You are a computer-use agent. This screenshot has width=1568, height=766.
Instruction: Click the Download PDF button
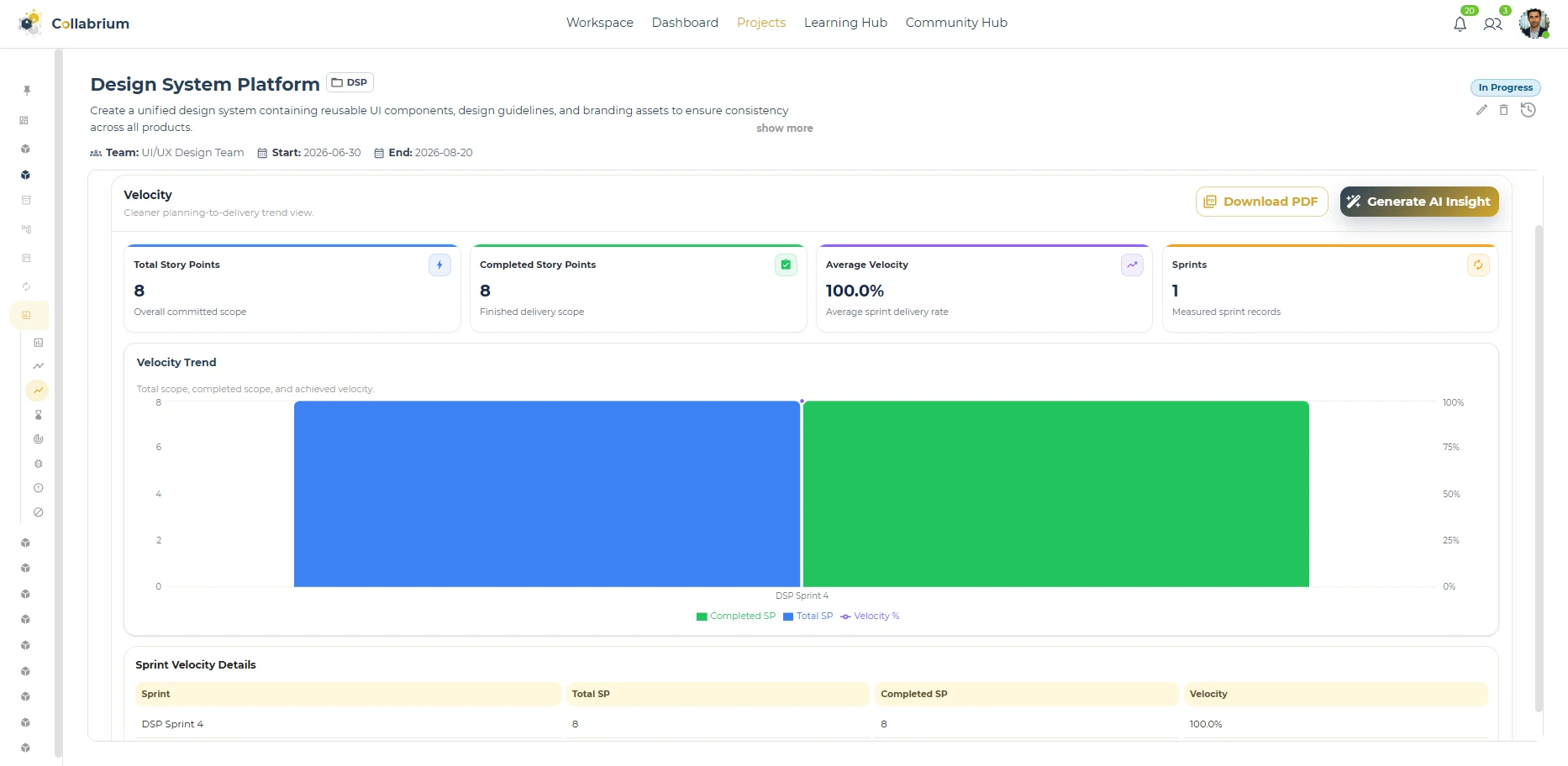pyautogui.click(x=1262, y=202)
